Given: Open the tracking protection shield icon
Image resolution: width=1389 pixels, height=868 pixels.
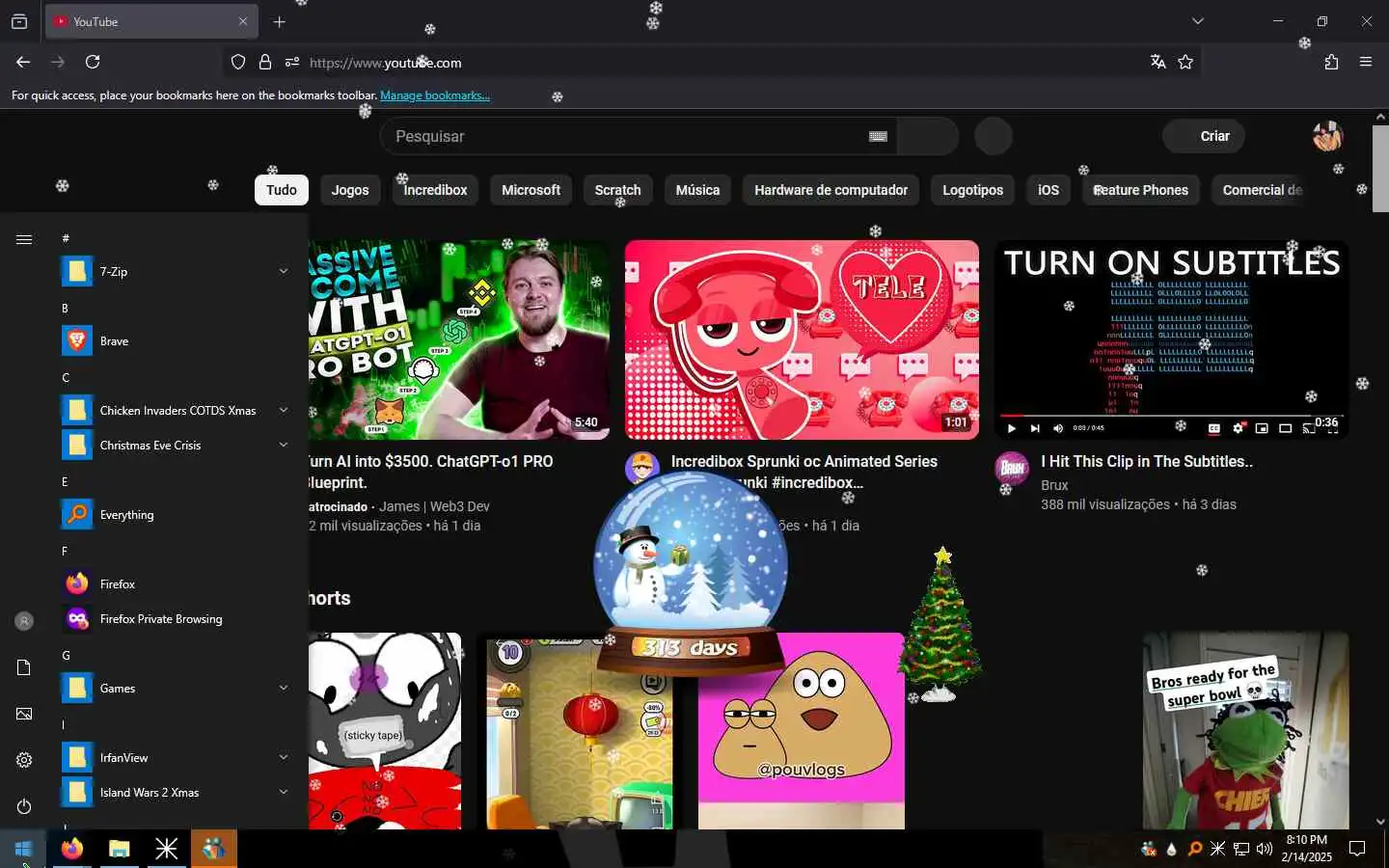Looking at the screenshot, I should (238, 63).
